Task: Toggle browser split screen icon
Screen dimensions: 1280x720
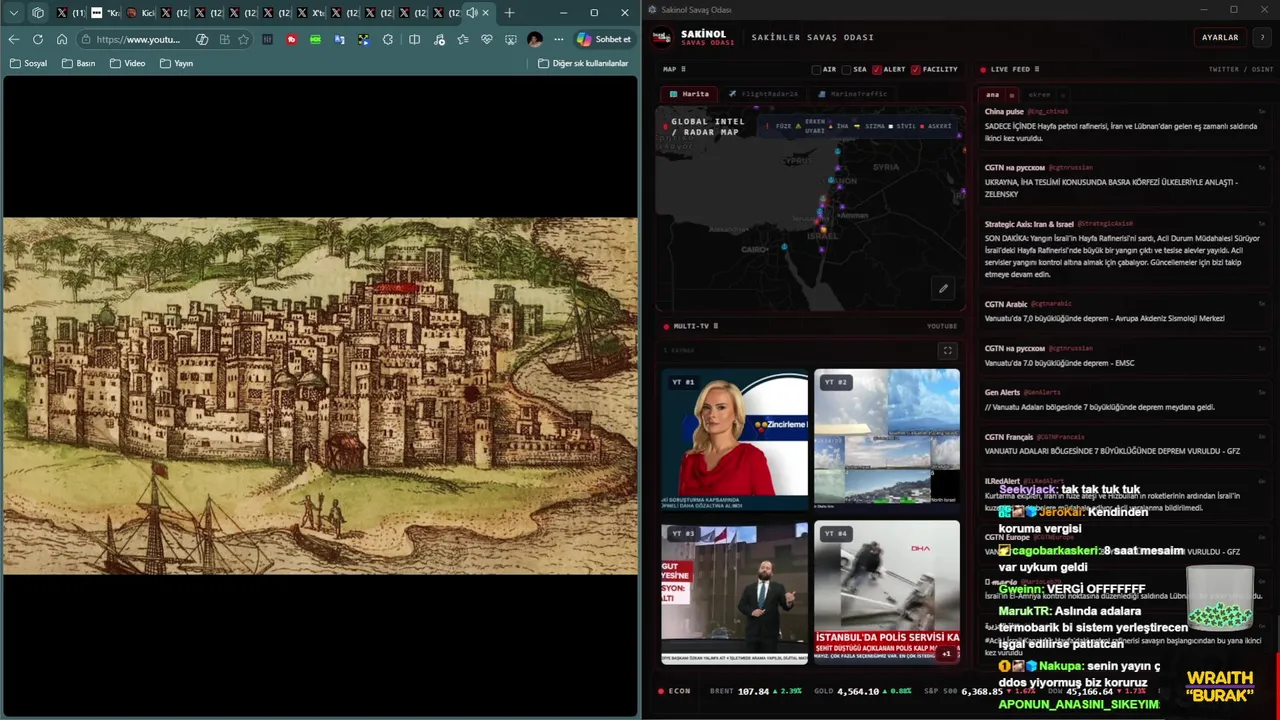Action: 414,40
